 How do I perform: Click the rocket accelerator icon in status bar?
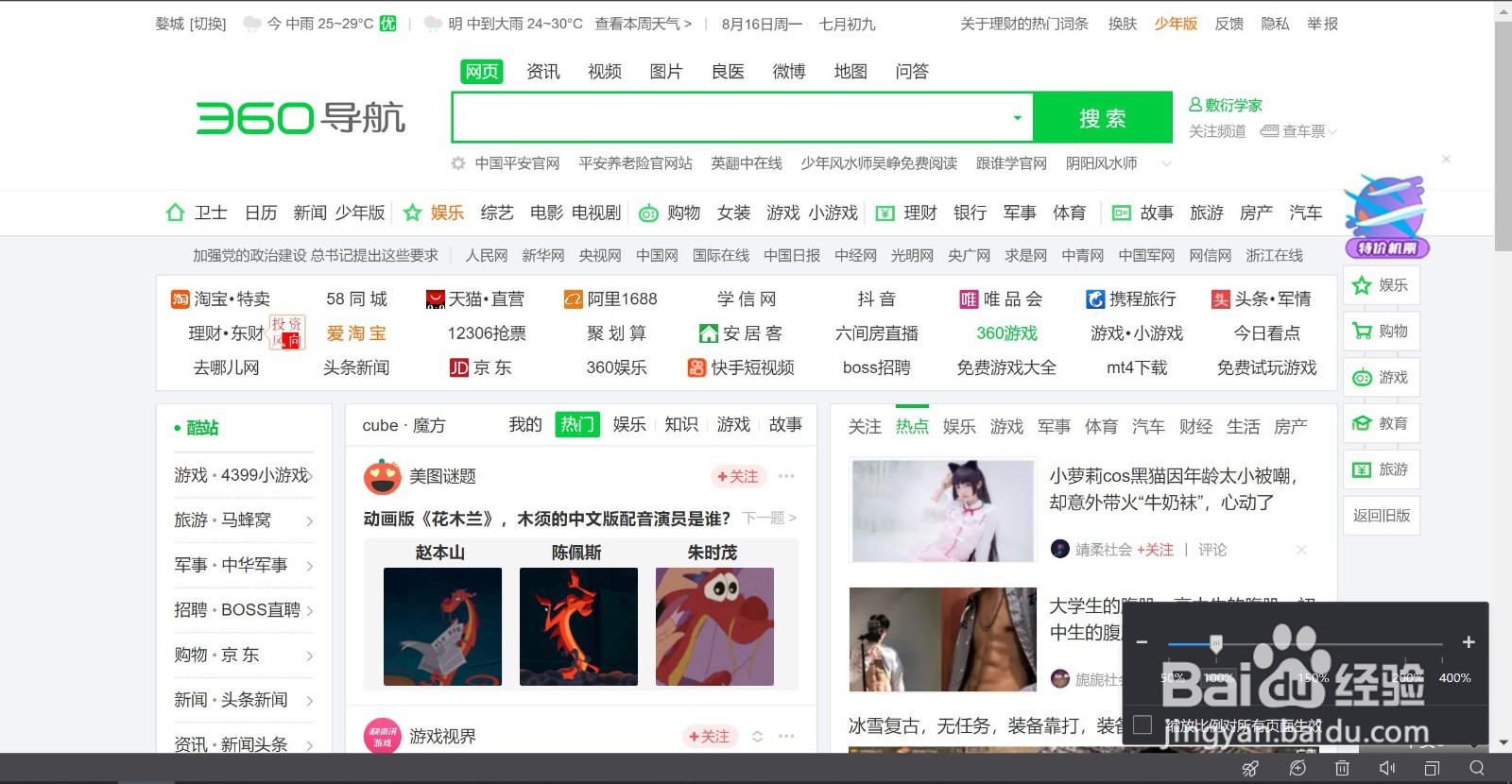coord(1250,769)
